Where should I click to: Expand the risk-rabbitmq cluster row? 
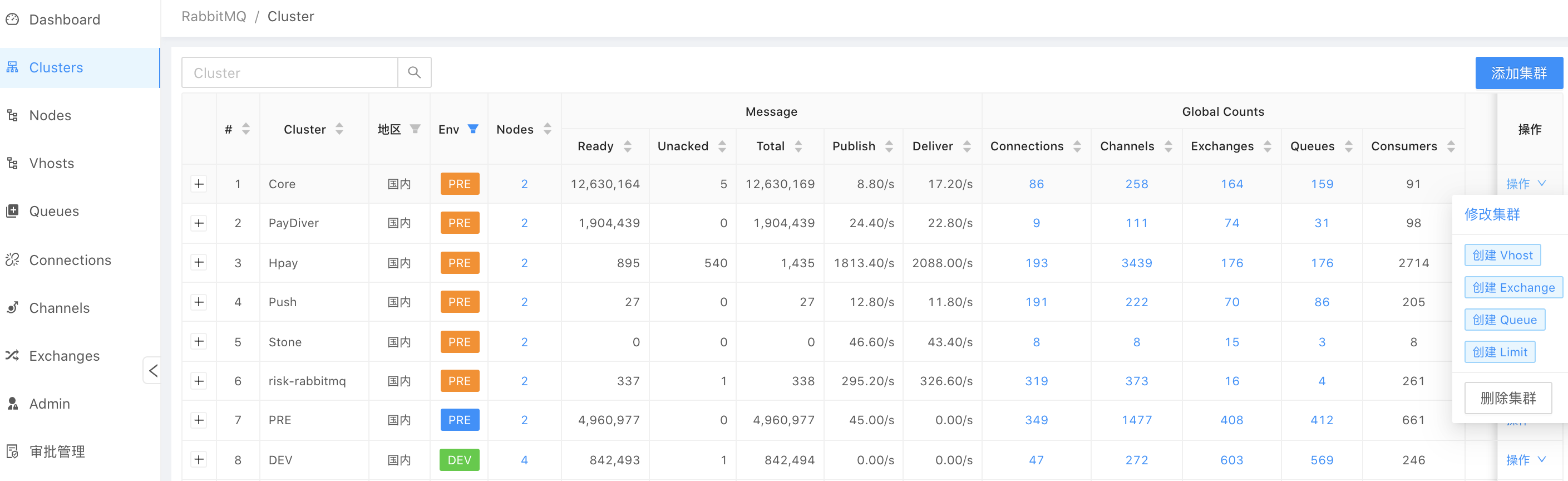[x=199, y=381]
